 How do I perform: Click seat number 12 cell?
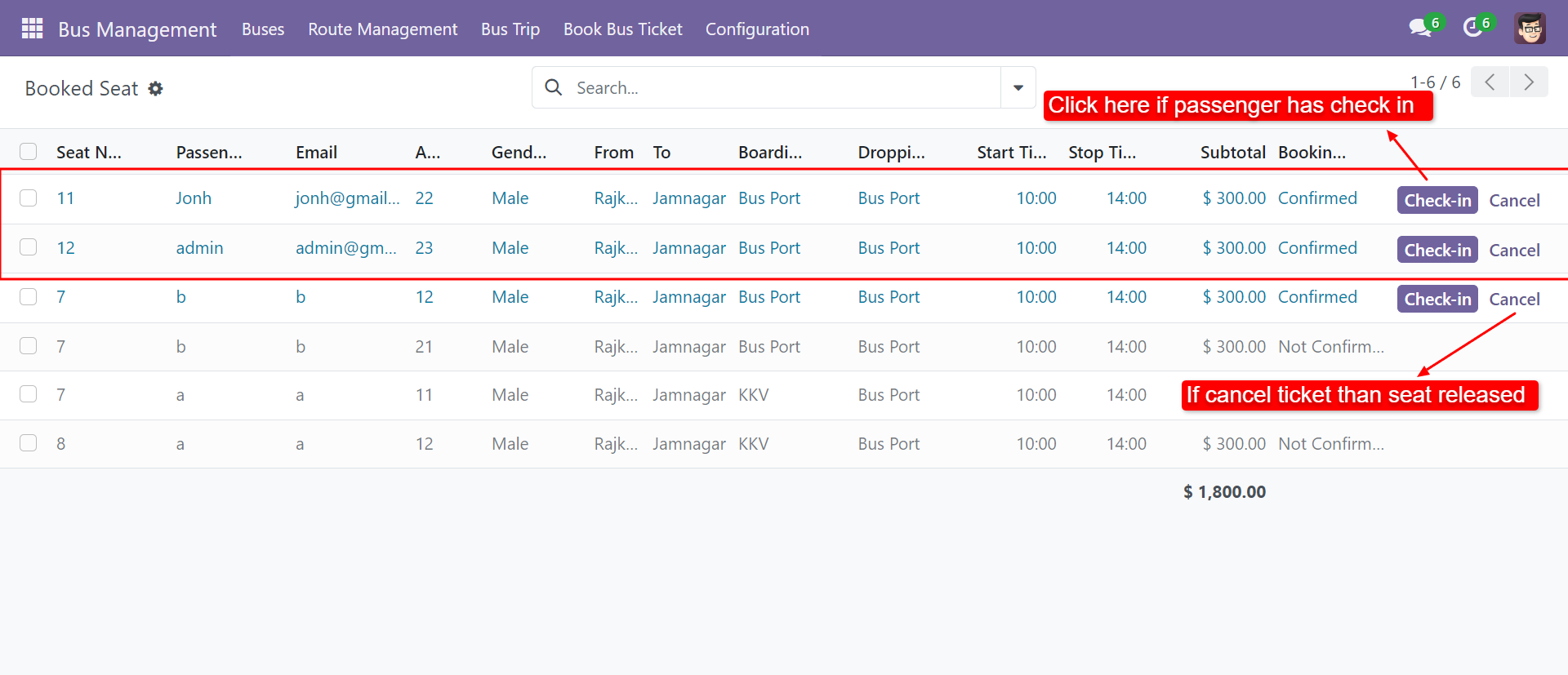pyautogui.click(x=65, y=248)
